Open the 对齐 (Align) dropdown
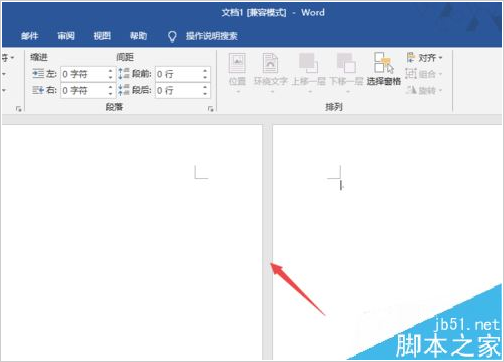504x362 pixels. point(424,58)
